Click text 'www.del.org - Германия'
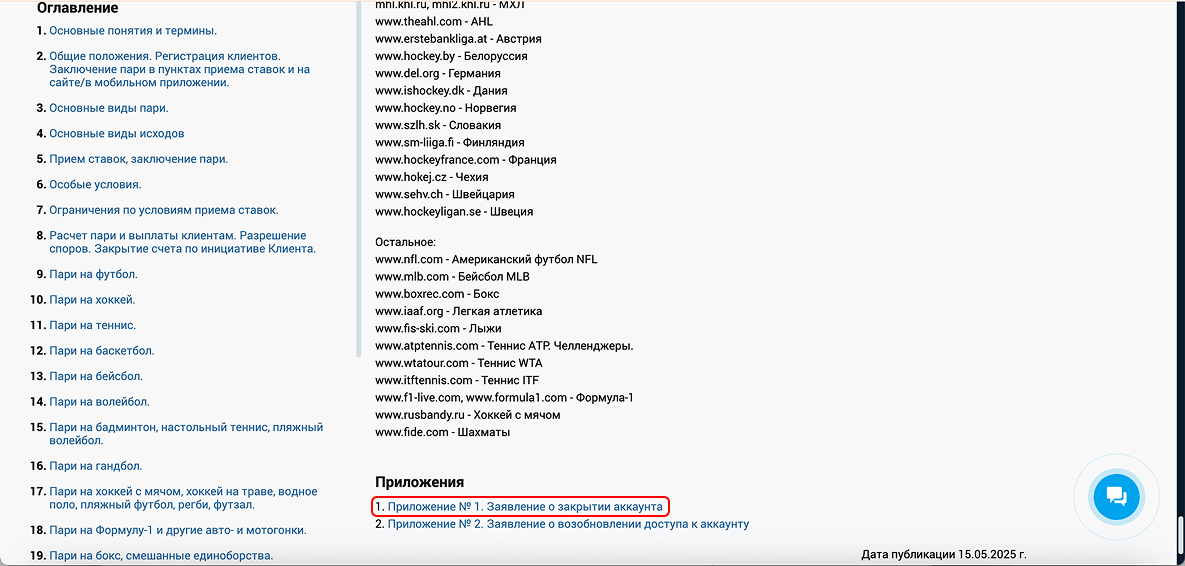1185x566 pixels. pos(438,74)
